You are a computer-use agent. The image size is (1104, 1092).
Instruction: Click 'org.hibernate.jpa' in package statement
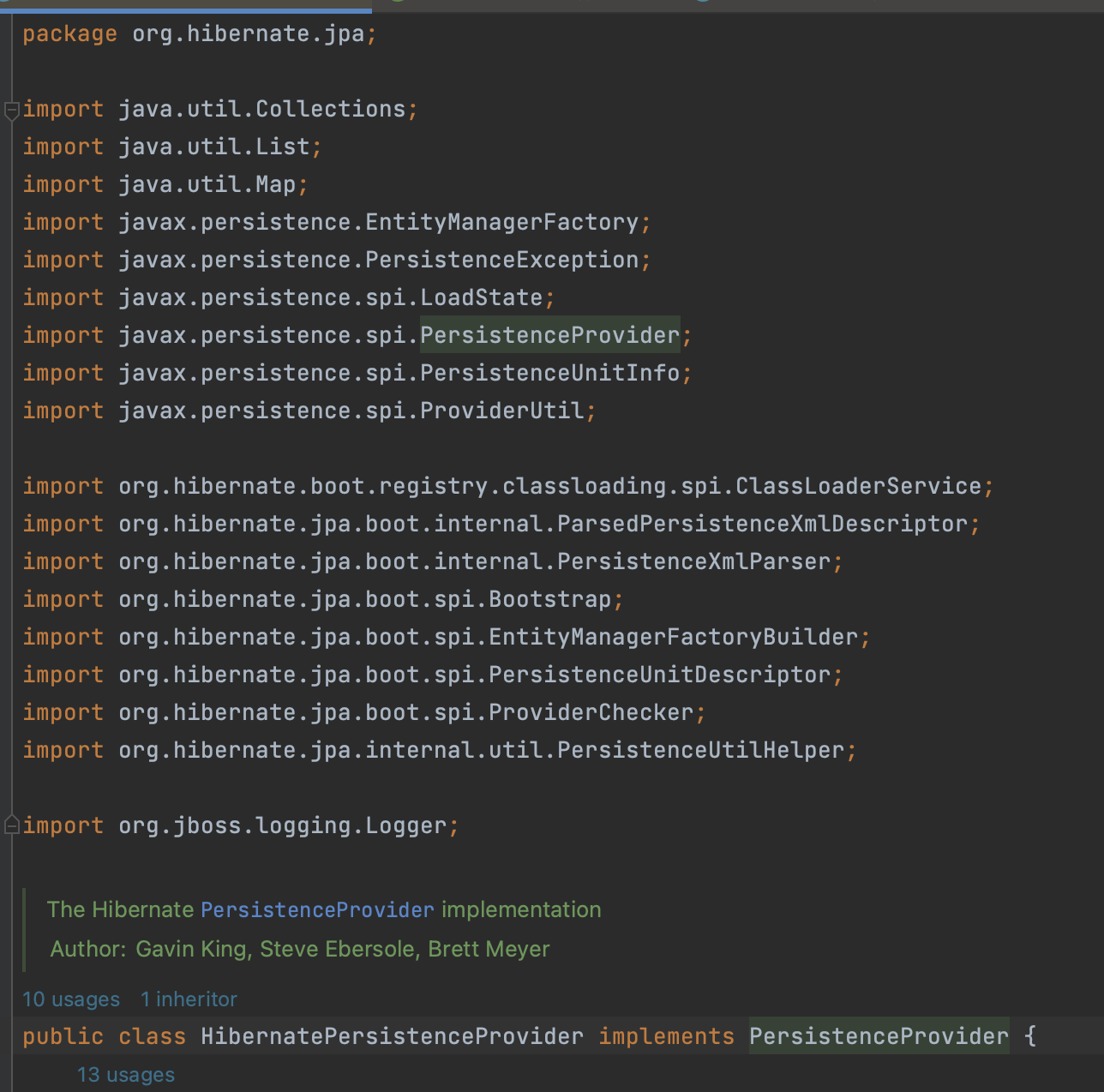[x=249, y=33]
